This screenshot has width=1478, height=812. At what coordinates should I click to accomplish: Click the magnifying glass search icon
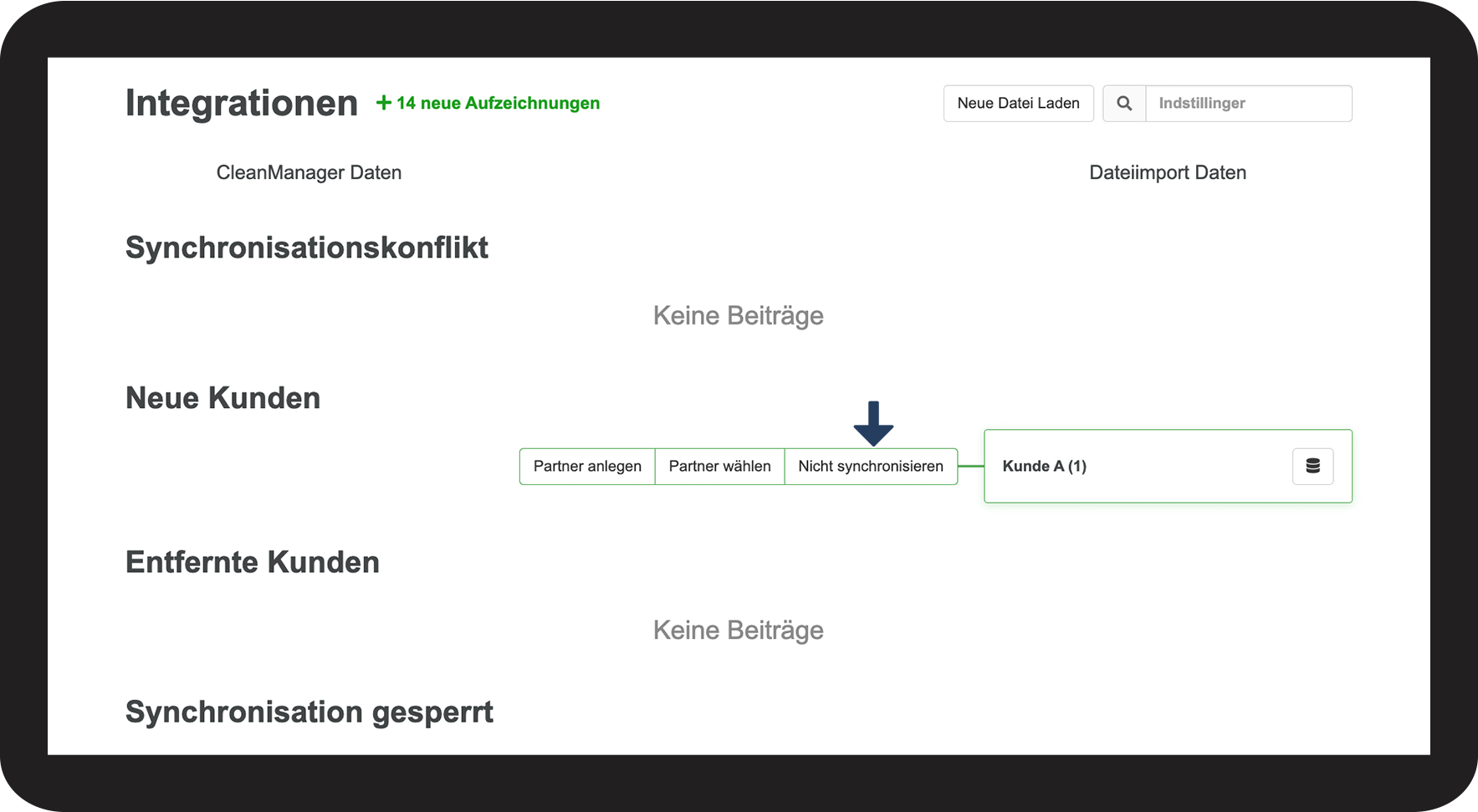[1124, 104]
